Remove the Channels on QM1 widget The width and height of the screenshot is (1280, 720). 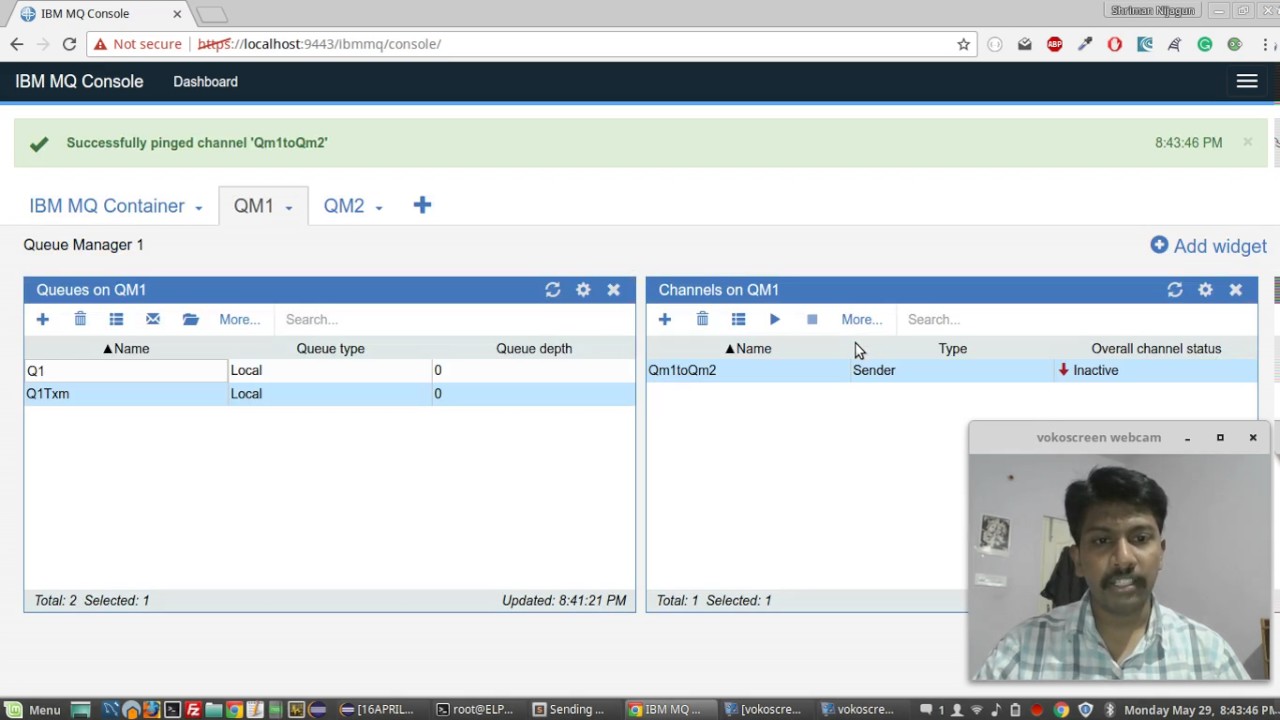click(x=1236, y=290)
